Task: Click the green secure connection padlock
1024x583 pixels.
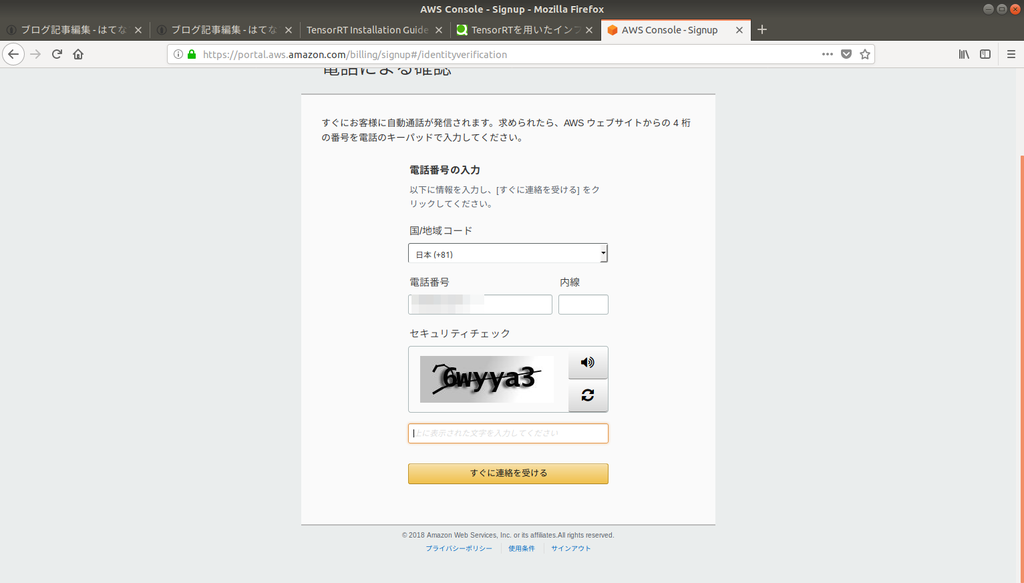Action: tap(191, 54)
